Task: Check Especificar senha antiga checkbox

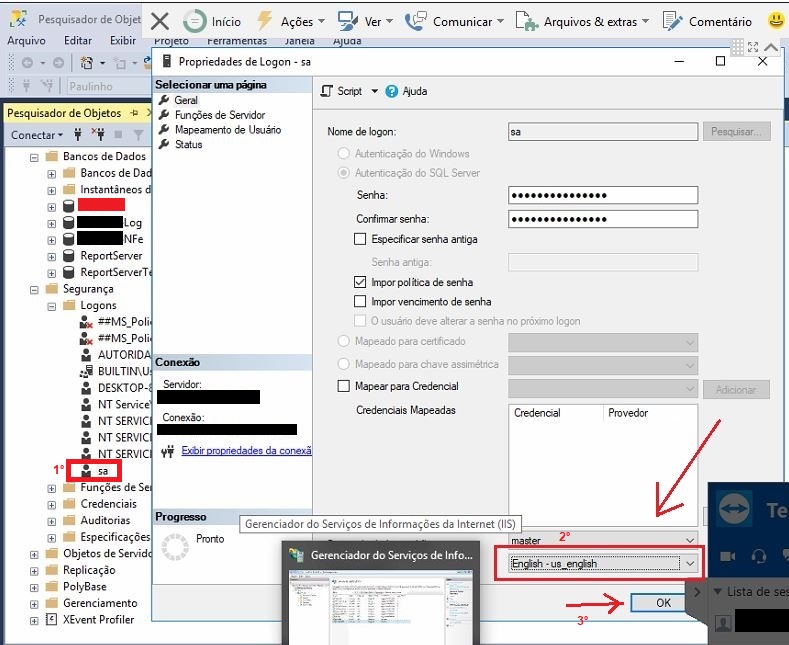Action: (x=360, y=239)
